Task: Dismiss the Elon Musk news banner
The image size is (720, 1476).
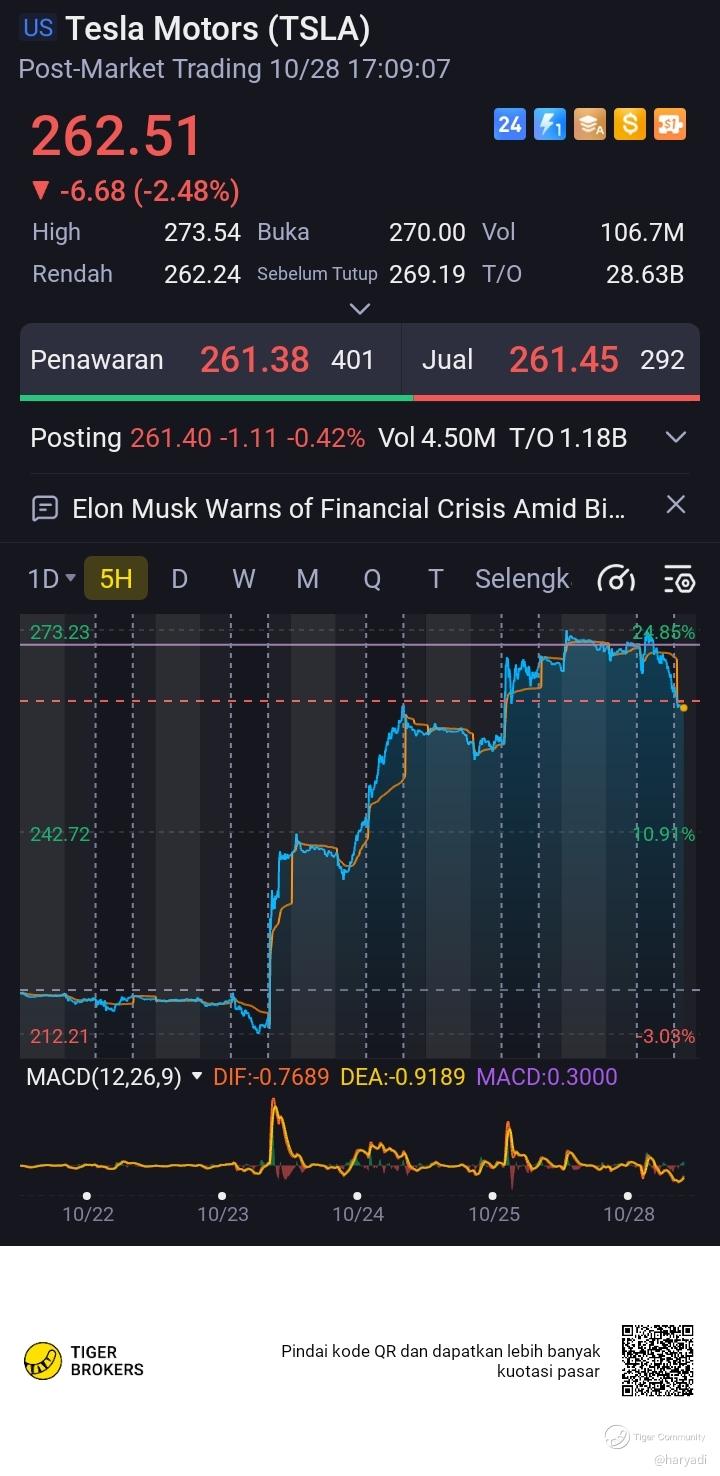Action: [x=676, y=504]
